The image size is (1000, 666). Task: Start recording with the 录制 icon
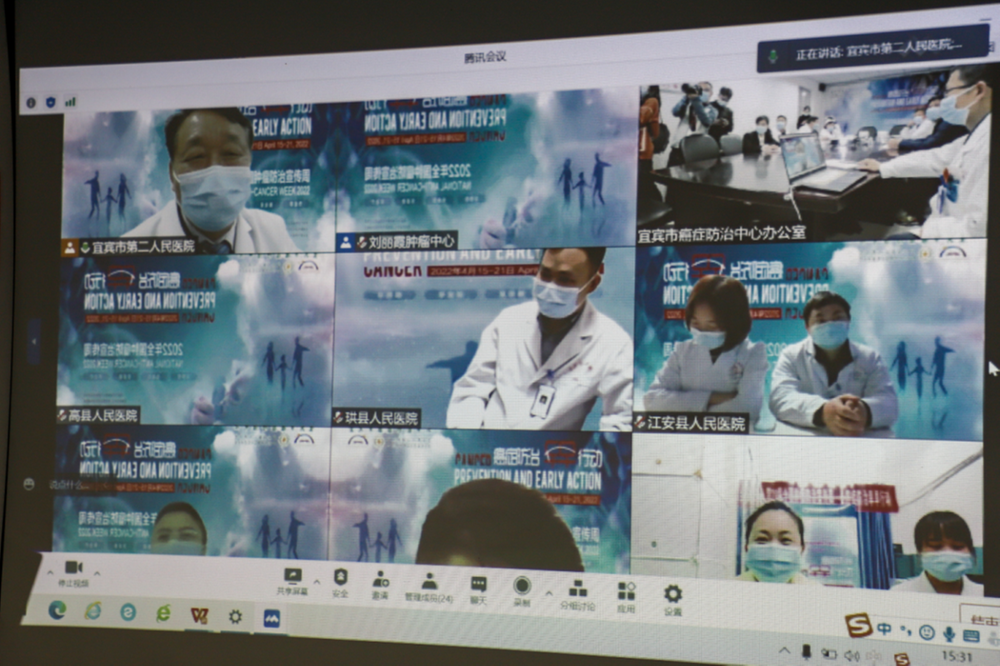pos(524,584)
